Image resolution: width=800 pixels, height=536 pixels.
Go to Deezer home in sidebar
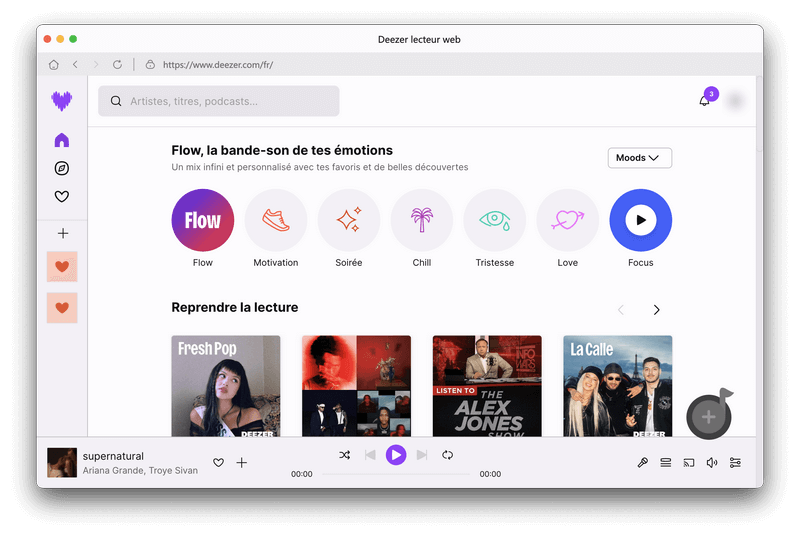click(x=62, y=140)
